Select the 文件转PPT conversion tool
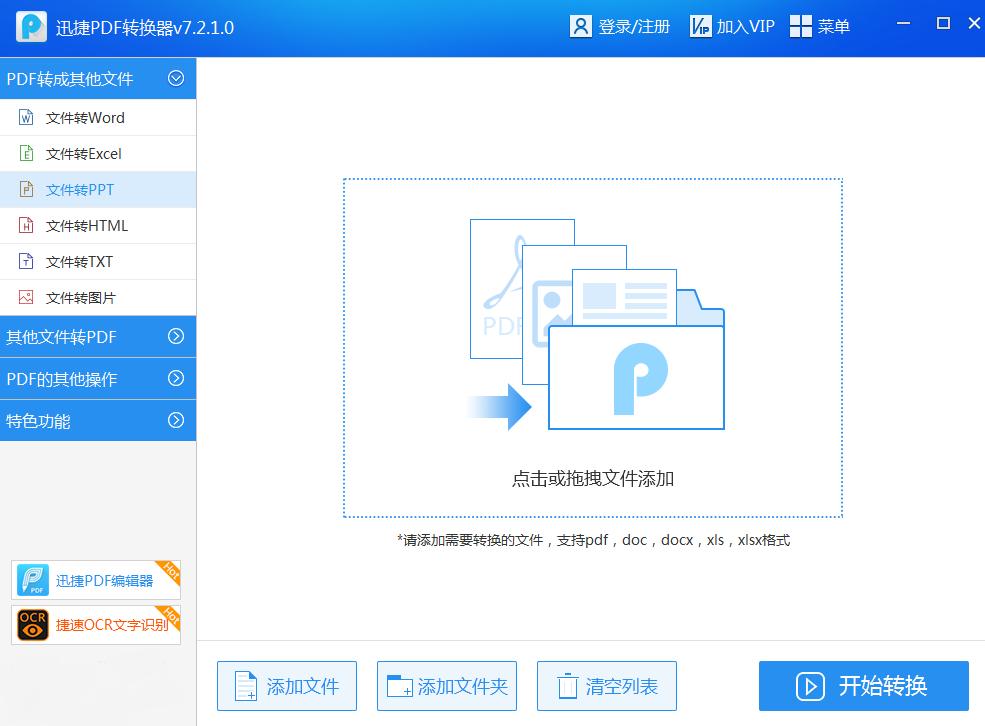This screenshot has width=985, height=726. pyautogui.click(x=80, y=189)
